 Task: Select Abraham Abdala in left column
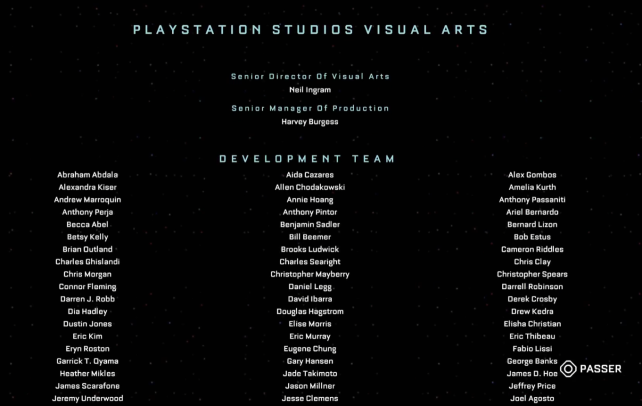coord(87,175)
